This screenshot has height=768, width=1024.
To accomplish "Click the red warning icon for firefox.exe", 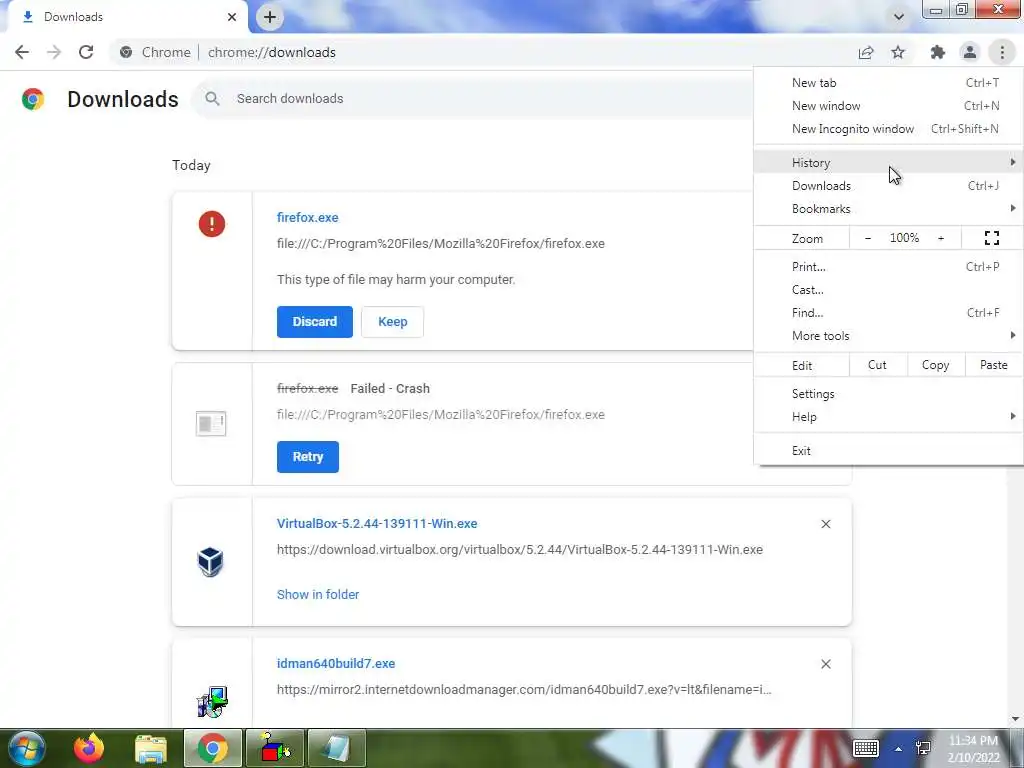I will point(212,224).
